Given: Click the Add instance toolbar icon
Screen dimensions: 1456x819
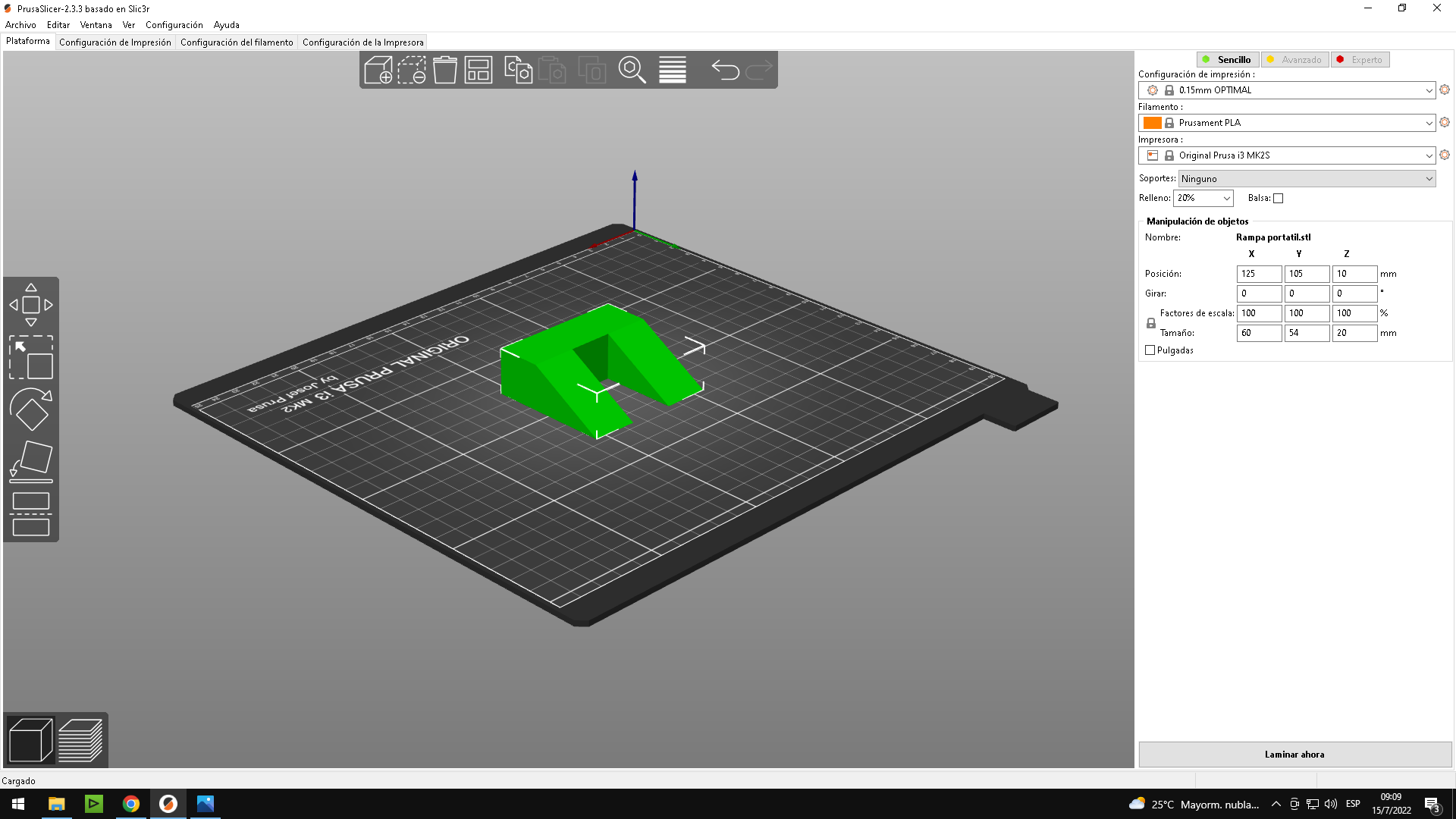Looking at the screenshot, I should tap(591, 70).
